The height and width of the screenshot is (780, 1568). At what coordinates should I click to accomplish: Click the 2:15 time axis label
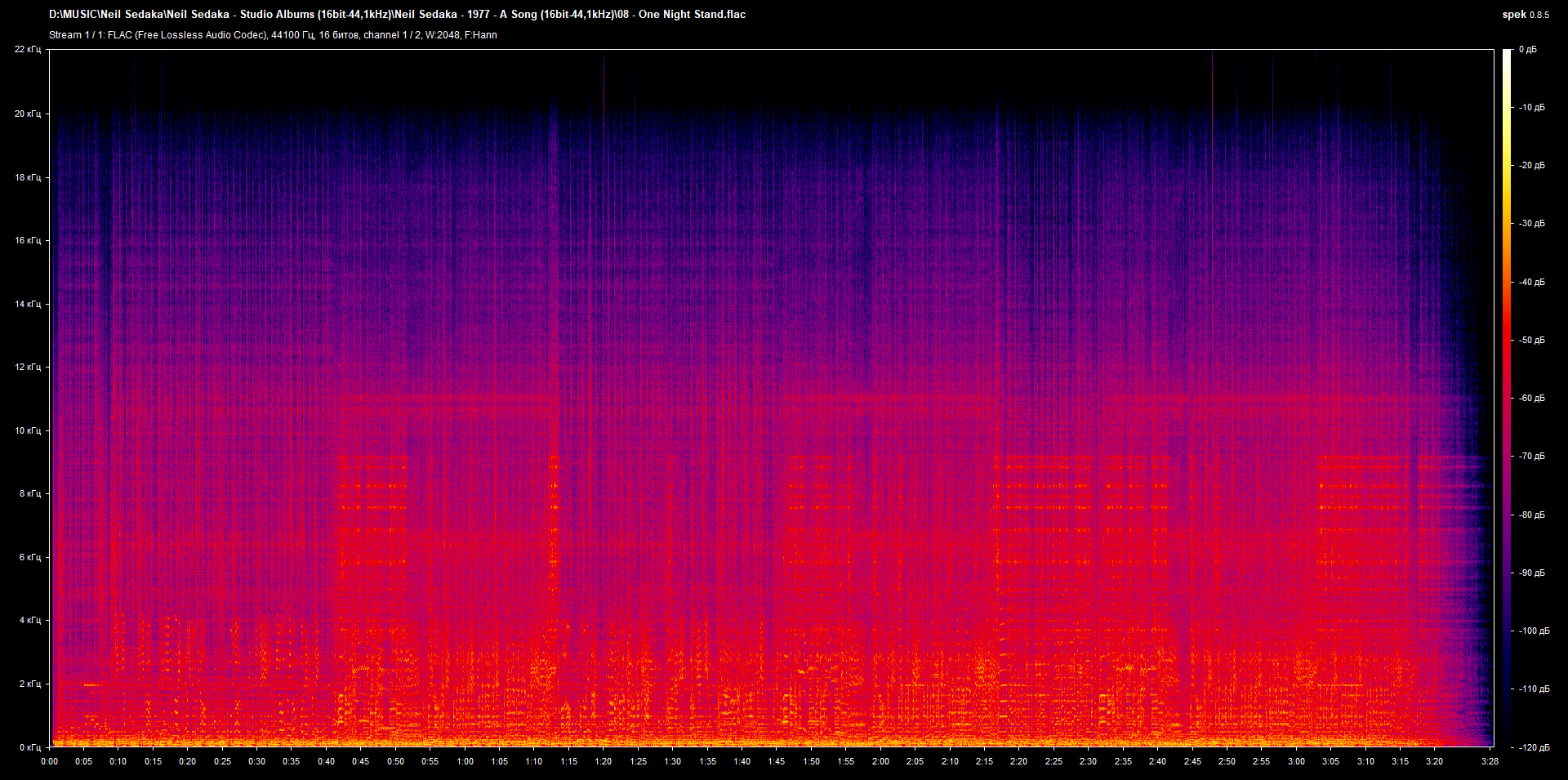[984, 761]
